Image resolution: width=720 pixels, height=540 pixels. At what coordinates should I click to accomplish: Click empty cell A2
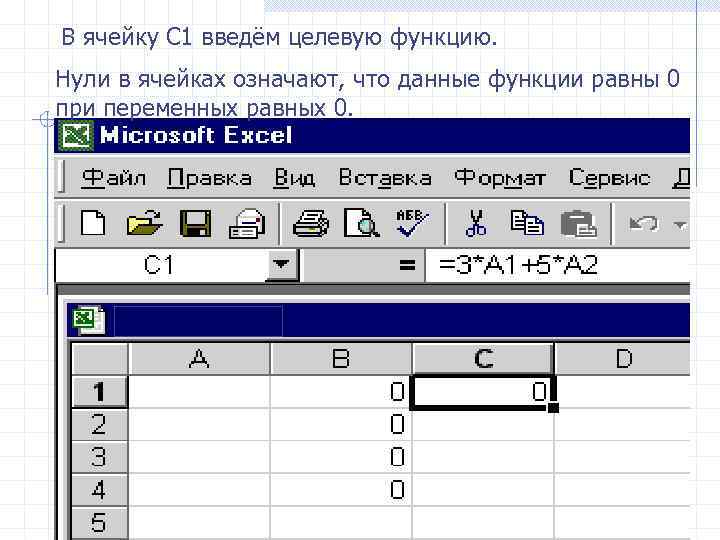pos(199,424)
